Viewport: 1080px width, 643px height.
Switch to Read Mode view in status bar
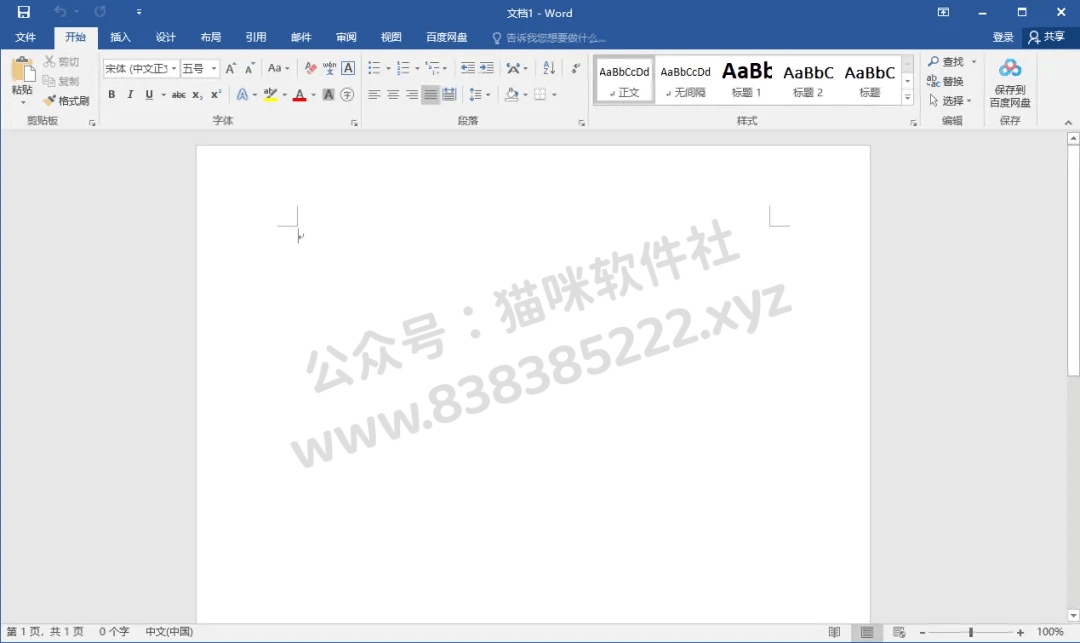(834, 632)
